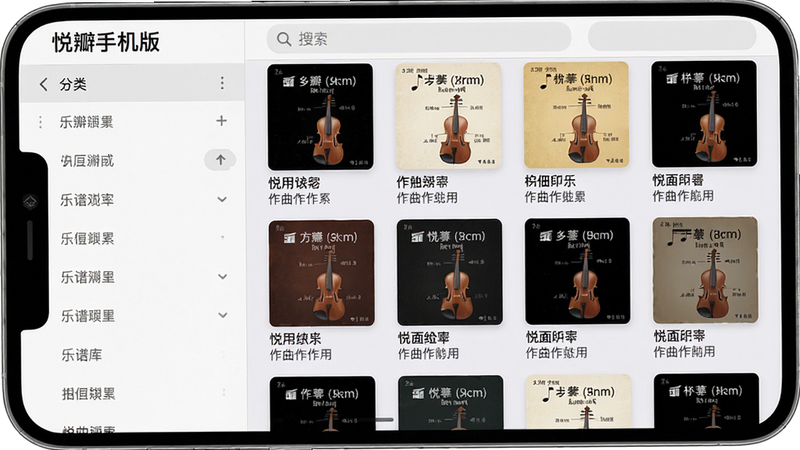Open the cream 步葉 card in the bottom row
This screenshot has height=450, width=800.
click(x=579, y=402)
